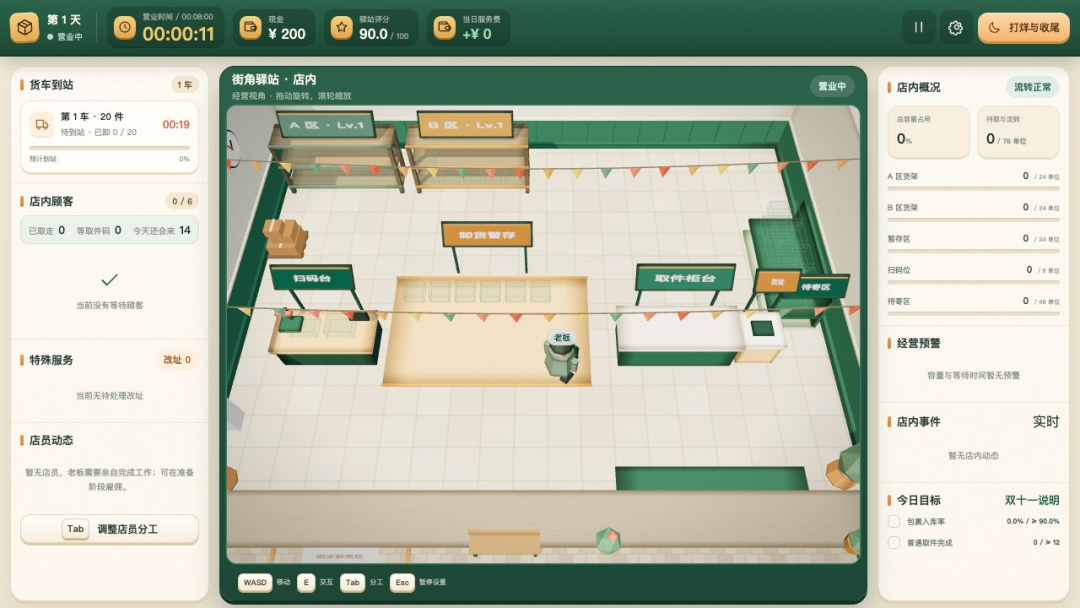1080x608 pixels.
Task: Toggle the 包裹入库率 goal checkbox
Action: tap(894, 521)
